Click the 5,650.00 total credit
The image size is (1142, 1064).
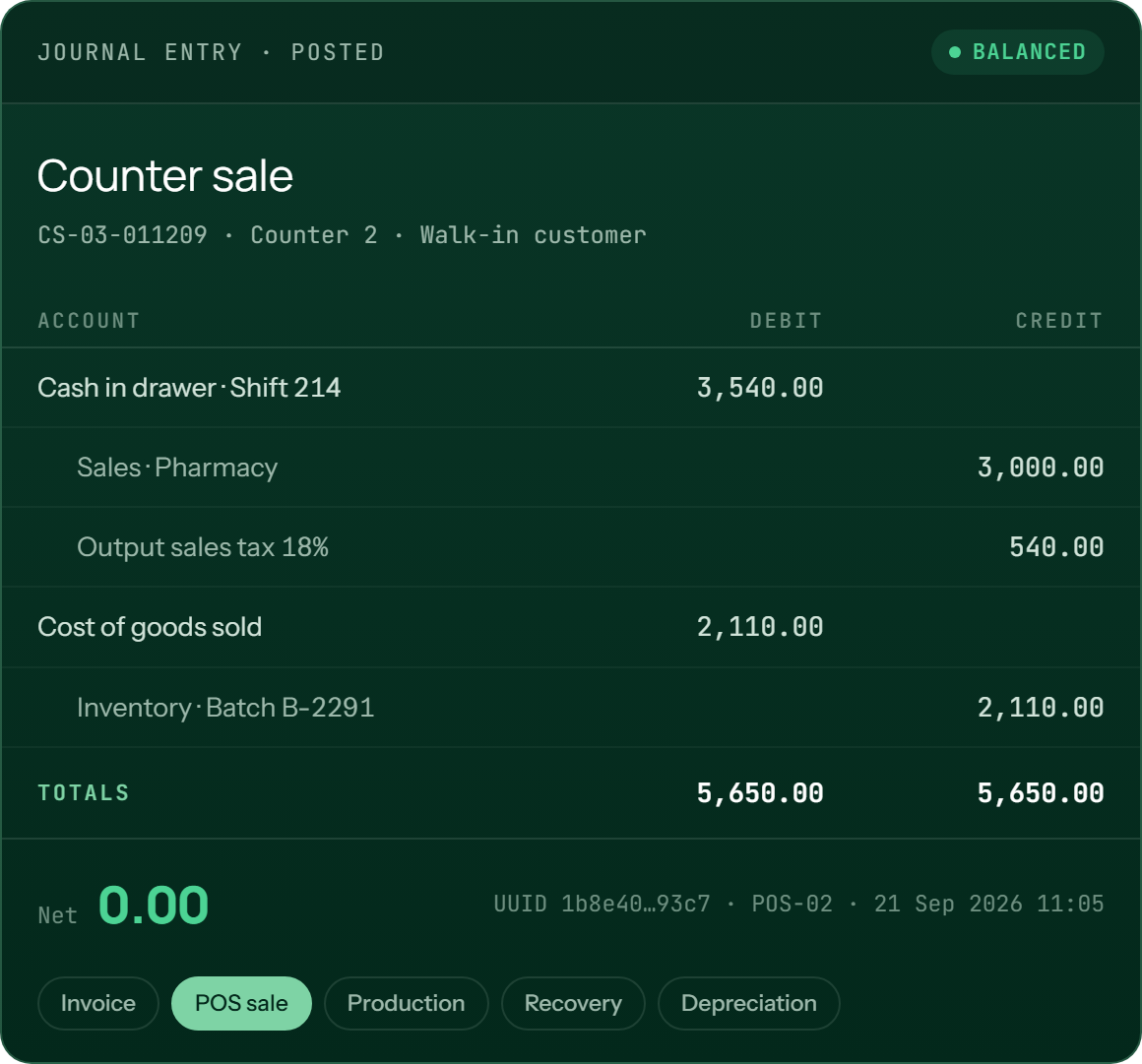coord(1040,793)
